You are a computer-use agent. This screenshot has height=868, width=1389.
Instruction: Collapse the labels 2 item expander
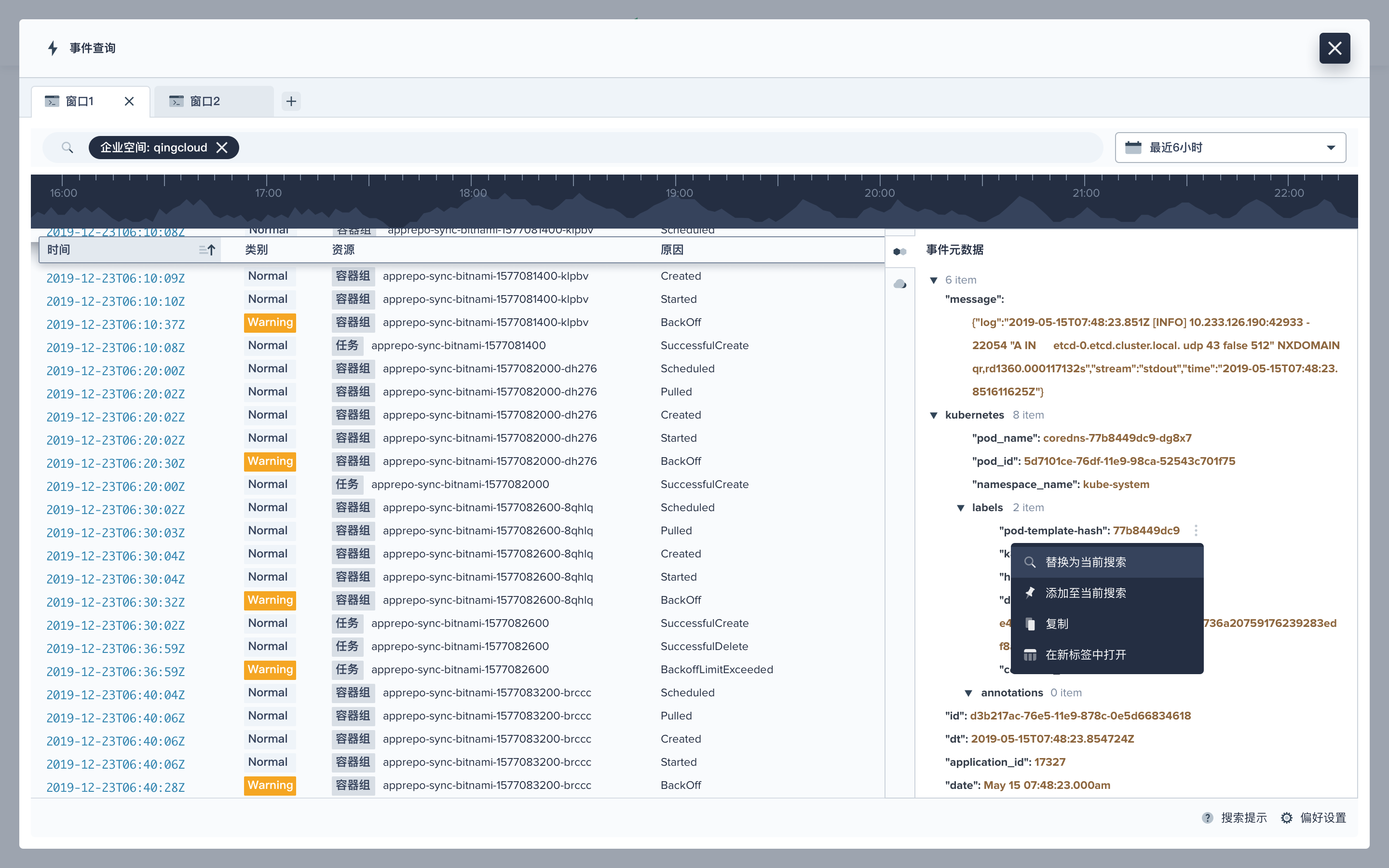click(x=961, y=507)
